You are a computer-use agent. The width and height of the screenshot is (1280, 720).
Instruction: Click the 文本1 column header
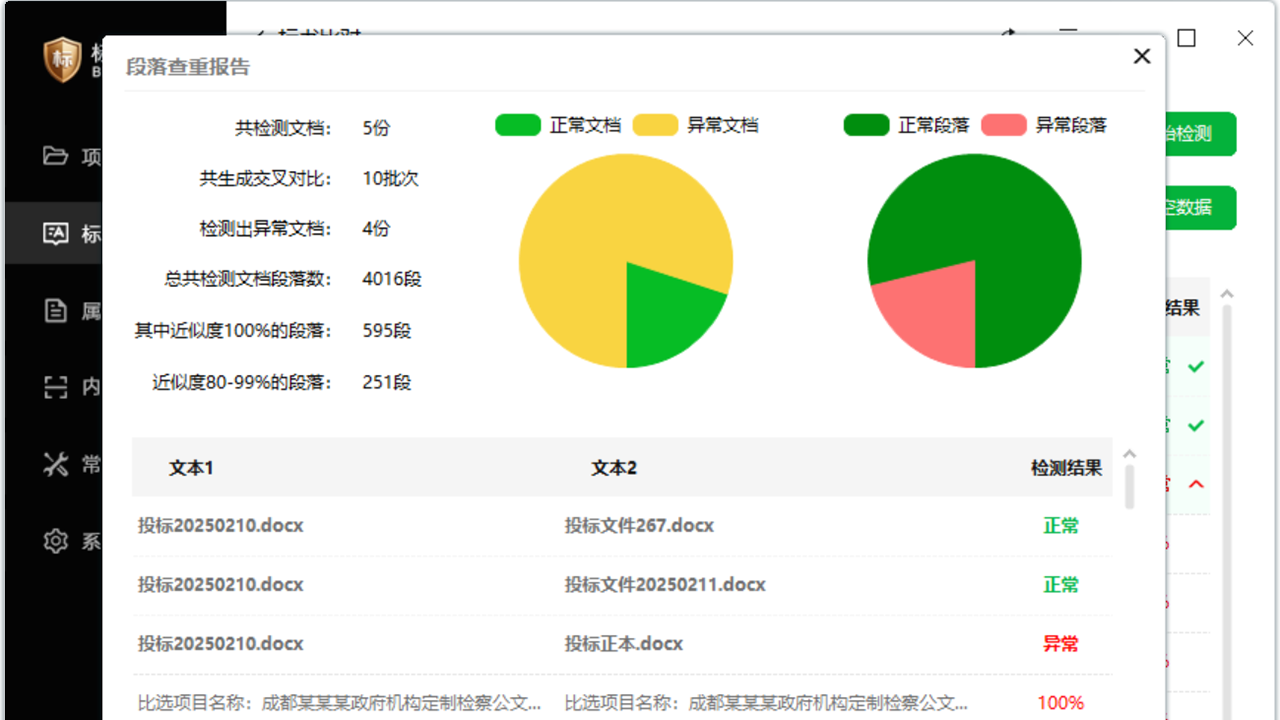tap(190, 467)
